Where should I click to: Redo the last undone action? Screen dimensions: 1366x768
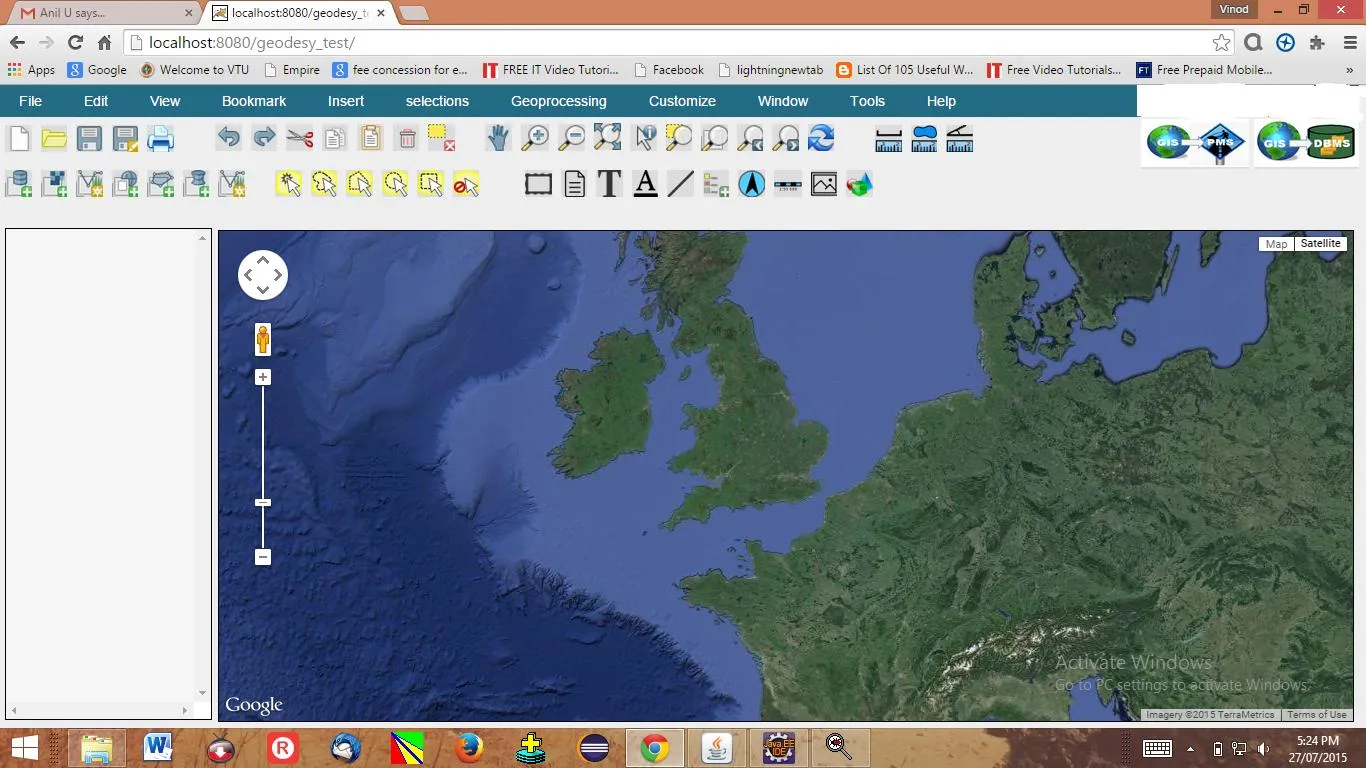click(264, 138)
